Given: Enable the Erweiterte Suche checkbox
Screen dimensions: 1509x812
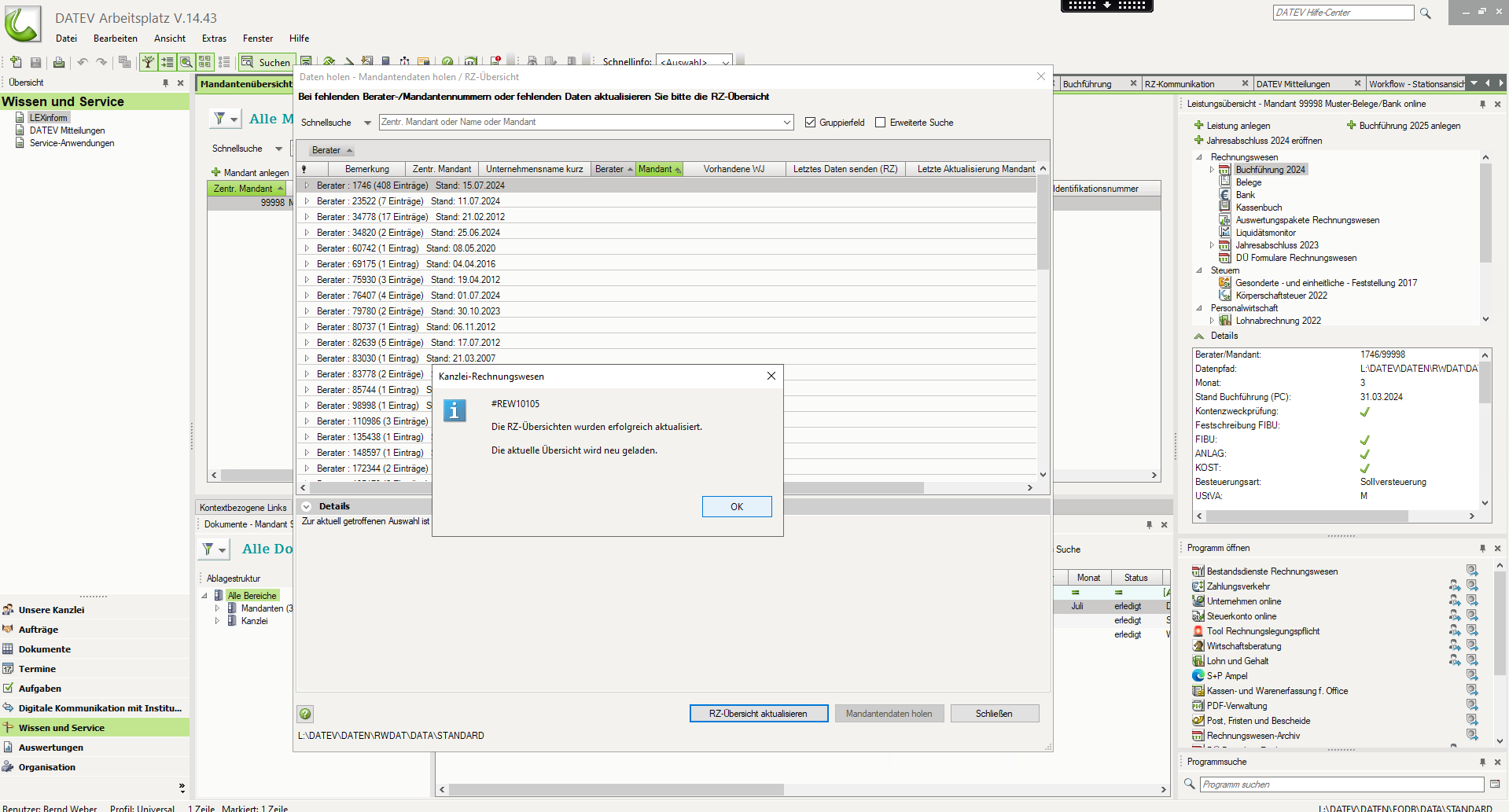Looking at the screenshot, I should pos(880,123).
